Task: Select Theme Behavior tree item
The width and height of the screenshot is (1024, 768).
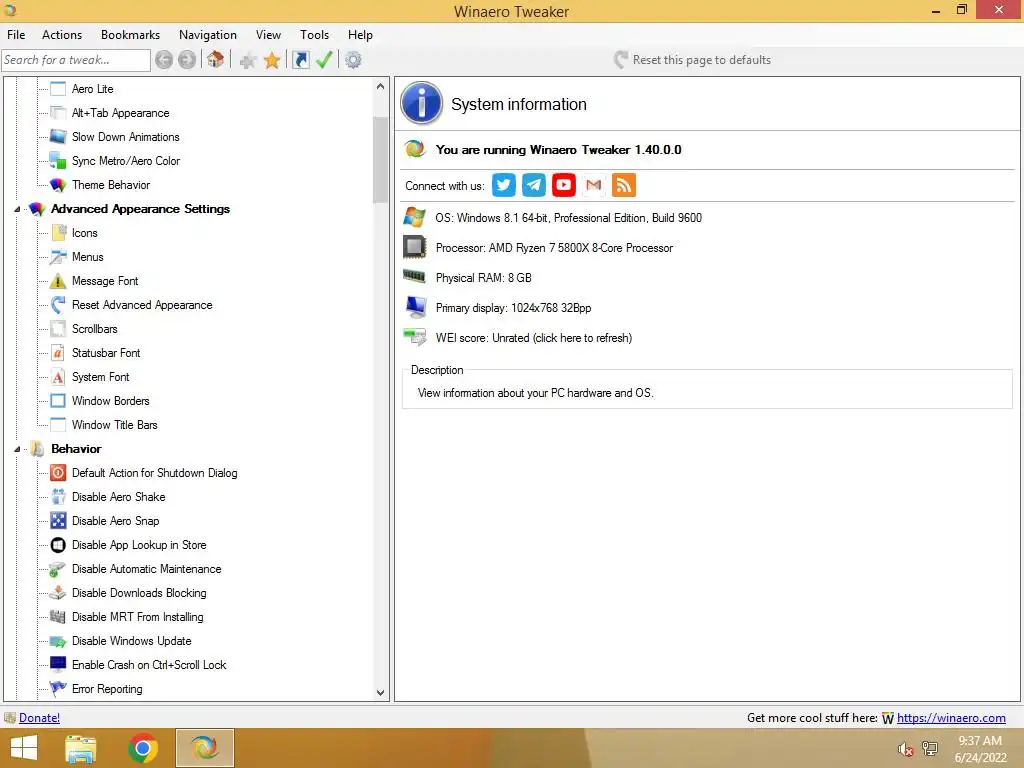Action: pyautogui.click(x=111, y=185)
